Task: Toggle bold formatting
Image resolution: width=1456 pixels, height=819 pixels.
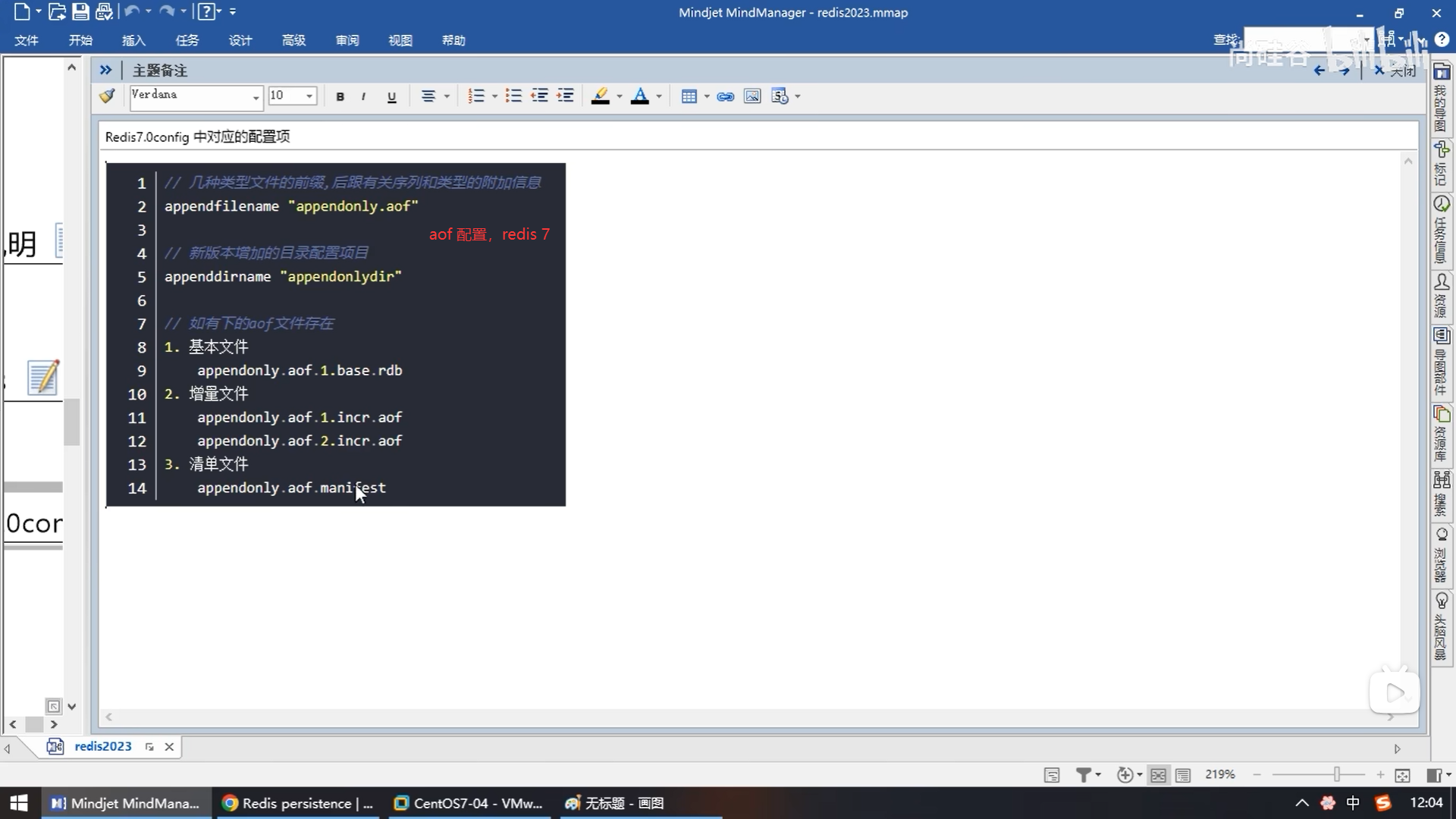Action: click(340, 96)
